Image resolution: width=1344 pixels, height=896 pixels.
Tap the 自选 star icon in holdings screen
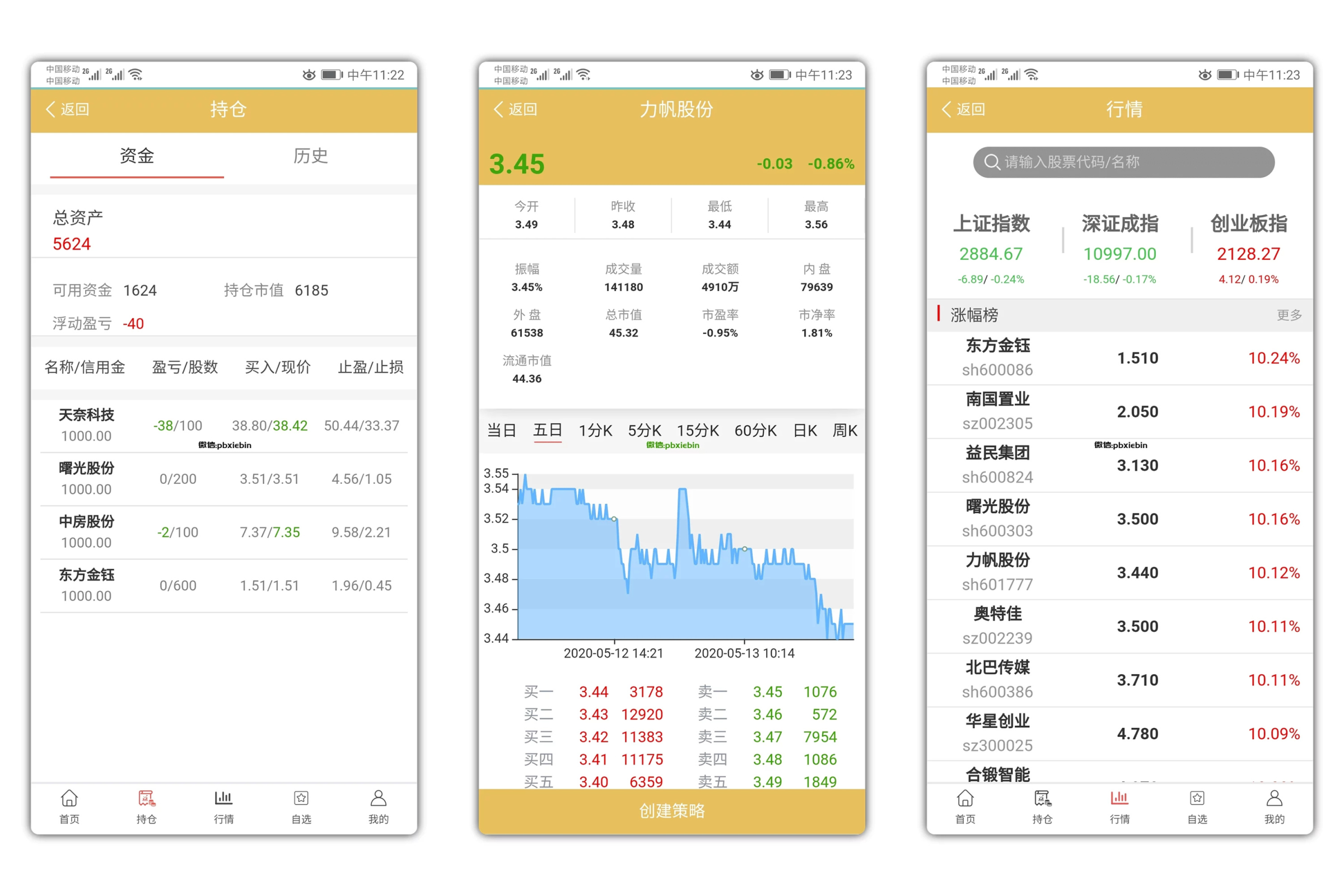point(301,799)
